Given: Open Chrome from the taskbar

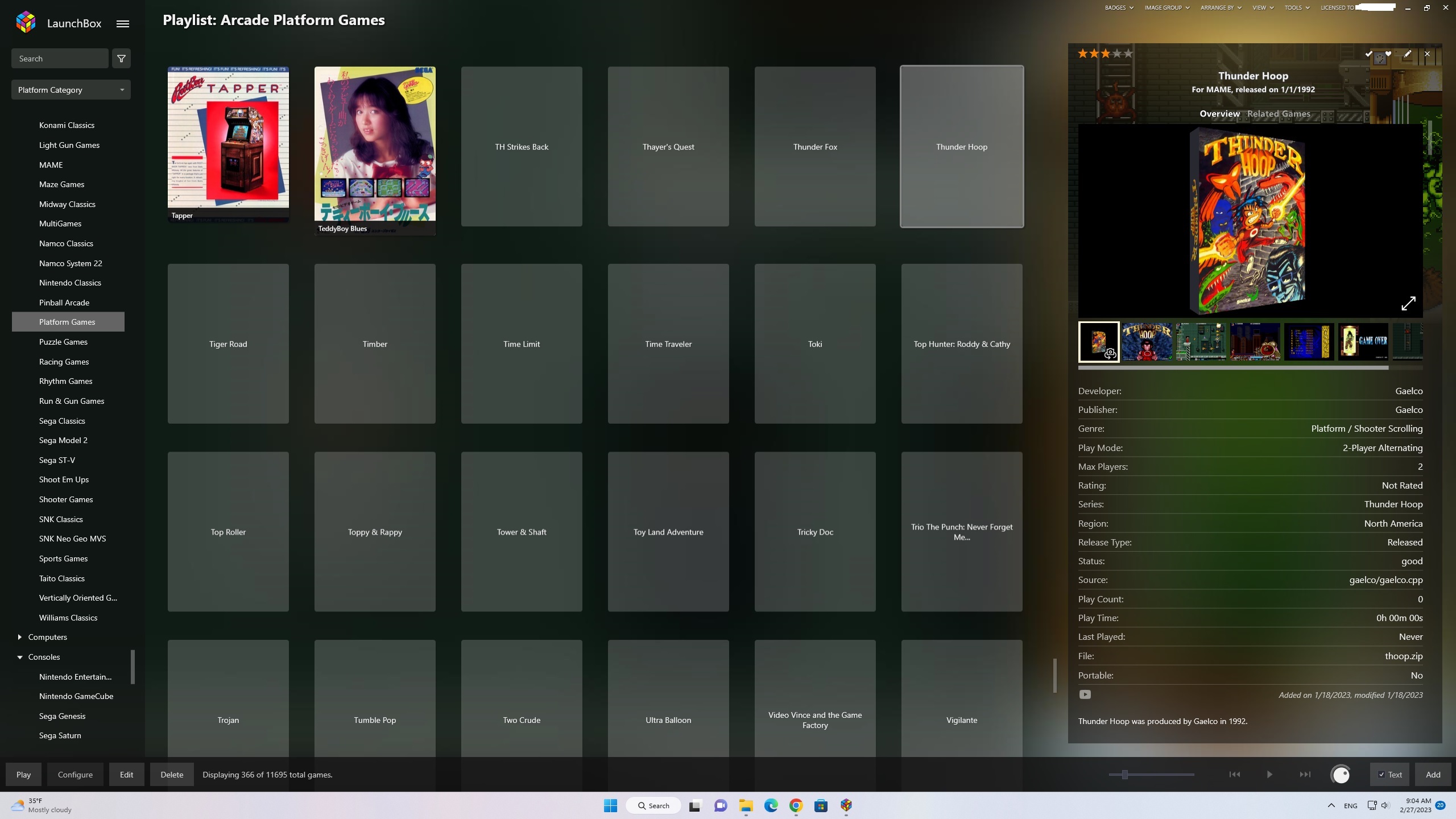Looking at the screenshot, I should 796,805.
